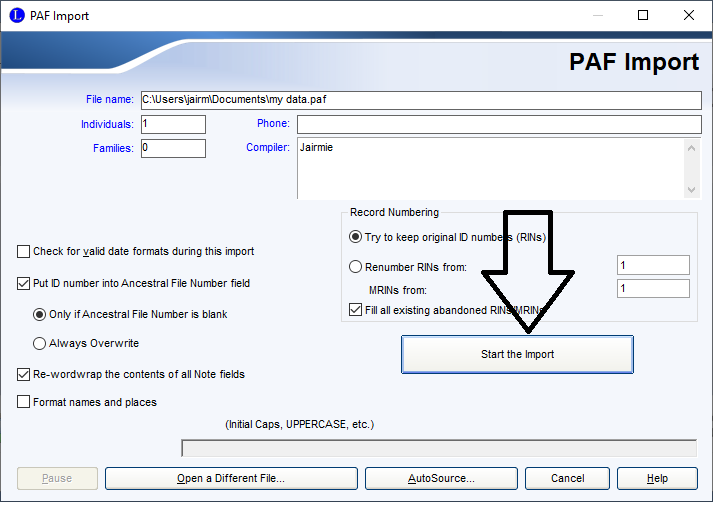Viewport: 713px width, 518px height.
Task: Click into the Phone text field
Action: pyautogui.click(x=499, y=124)
